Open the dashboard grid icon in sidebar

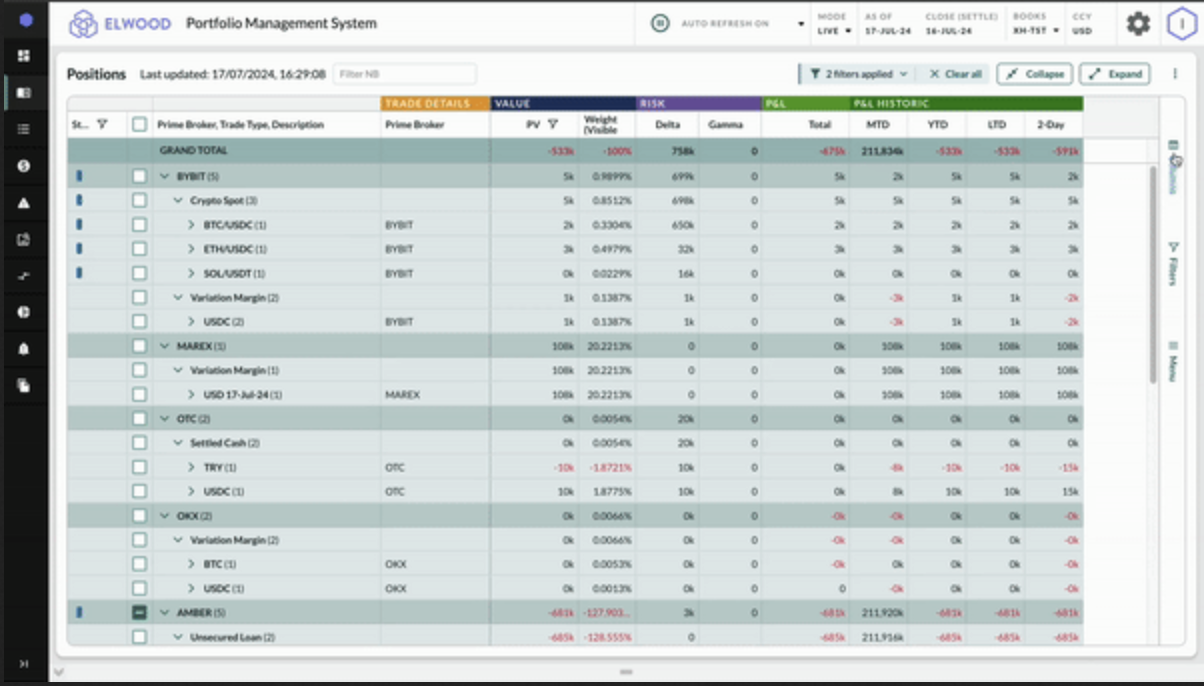point(24,56)
